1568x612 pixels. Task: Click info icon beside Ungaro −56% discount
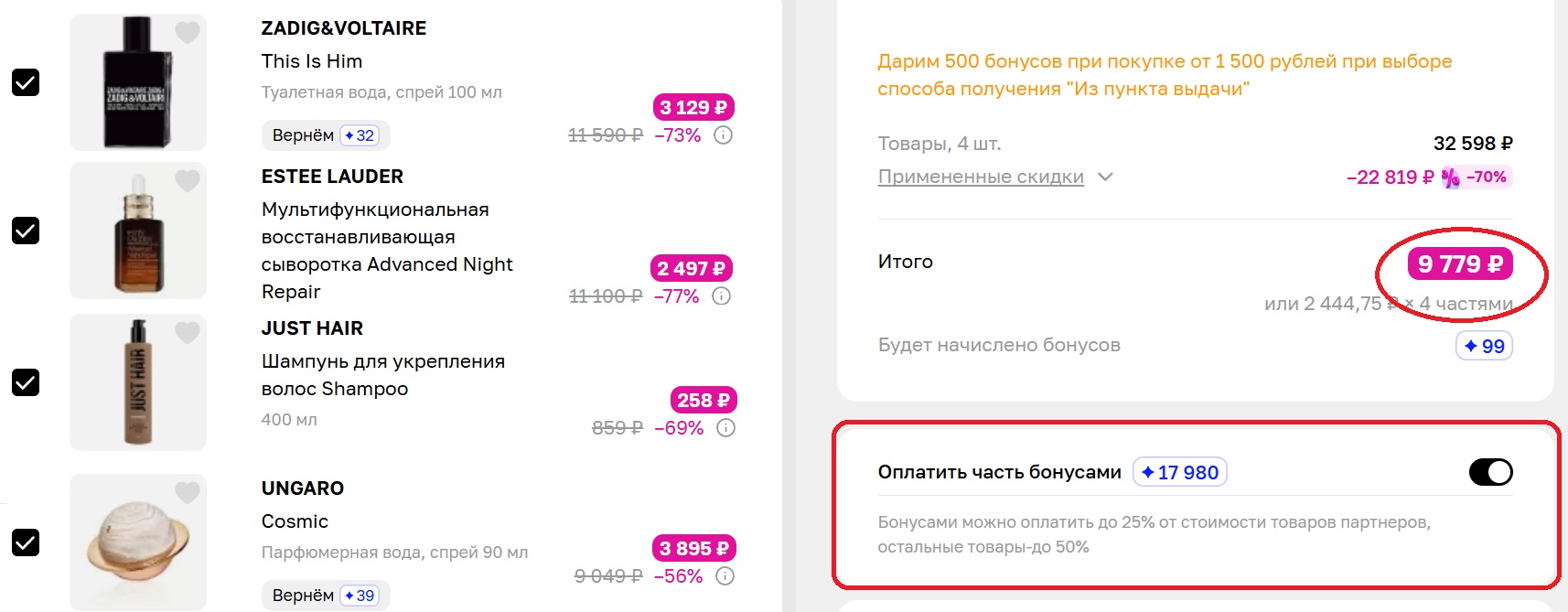click(x=725, y=576)
